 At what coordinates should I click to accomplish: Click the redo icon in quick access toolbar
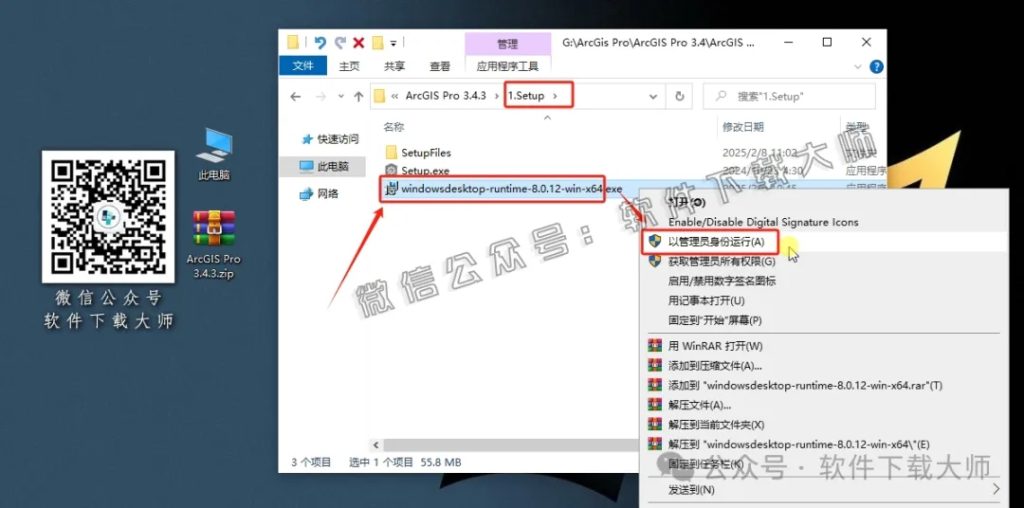click(x=340, y=42)
